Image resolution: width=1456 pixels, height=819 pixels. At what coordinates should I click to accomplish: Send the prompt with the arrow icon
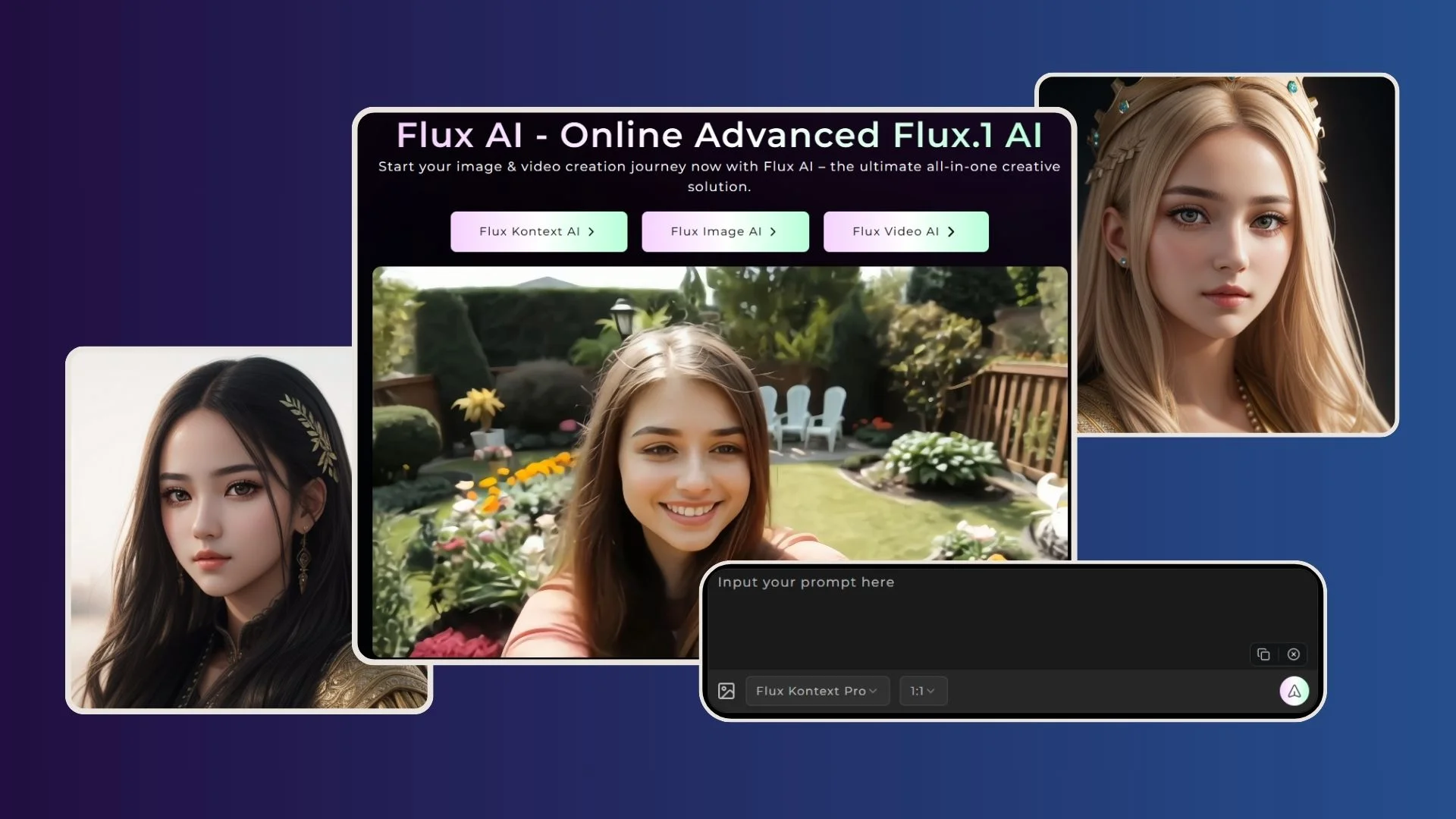pyautogui.click(x=1294, y=691)
